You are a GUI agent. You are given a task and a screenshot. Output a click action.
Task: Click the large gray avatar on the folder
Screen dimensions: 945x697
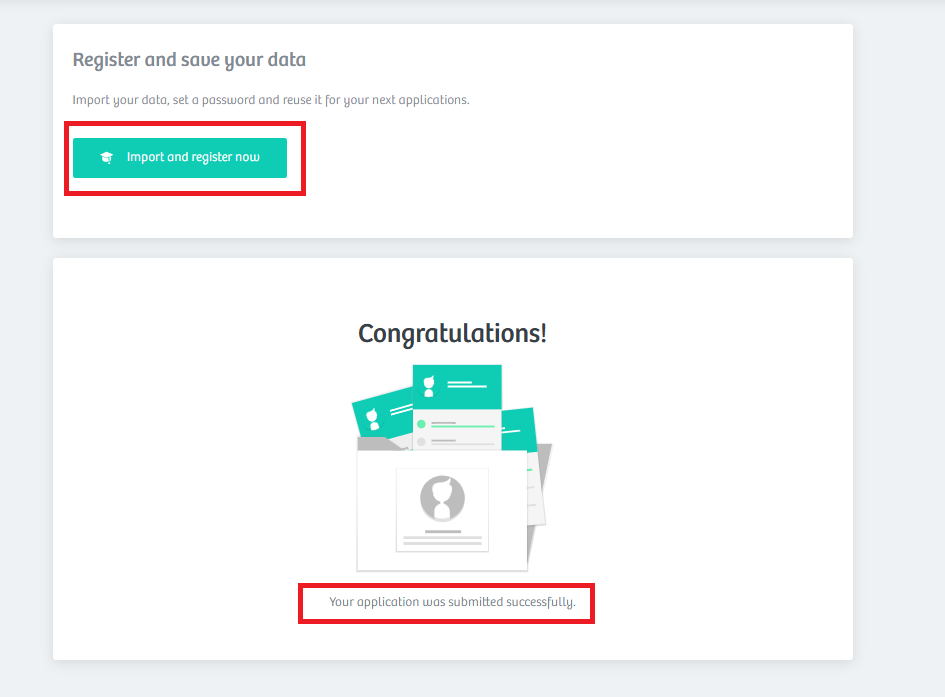(442, 498)
